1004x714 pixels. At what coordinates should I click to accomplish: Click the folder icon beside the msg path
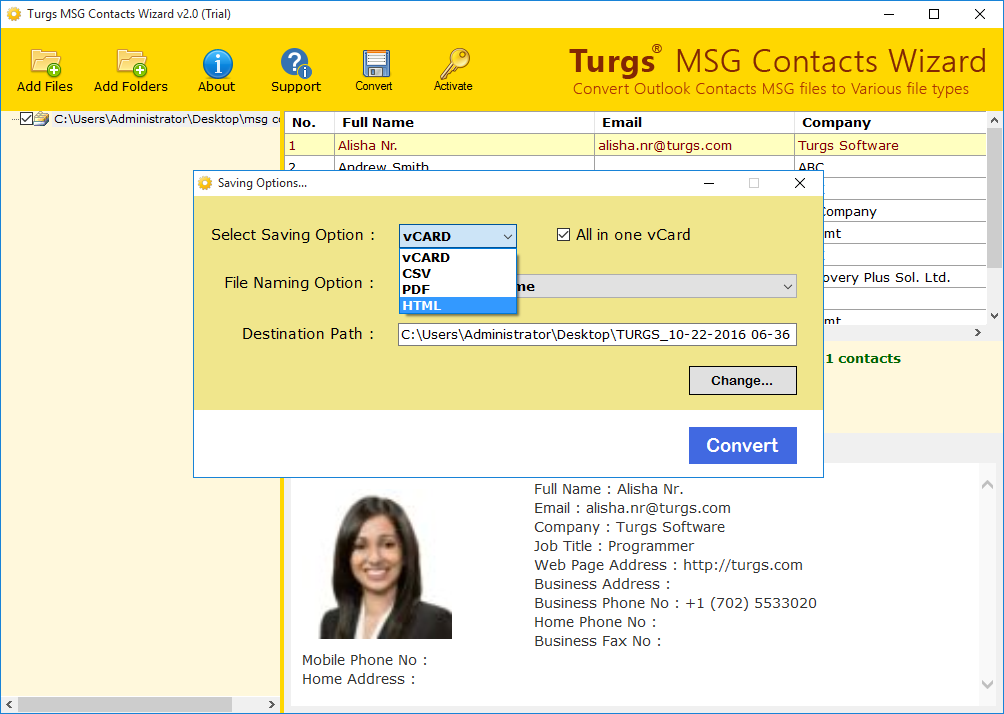pyautogui.click(x=42, y=118)
